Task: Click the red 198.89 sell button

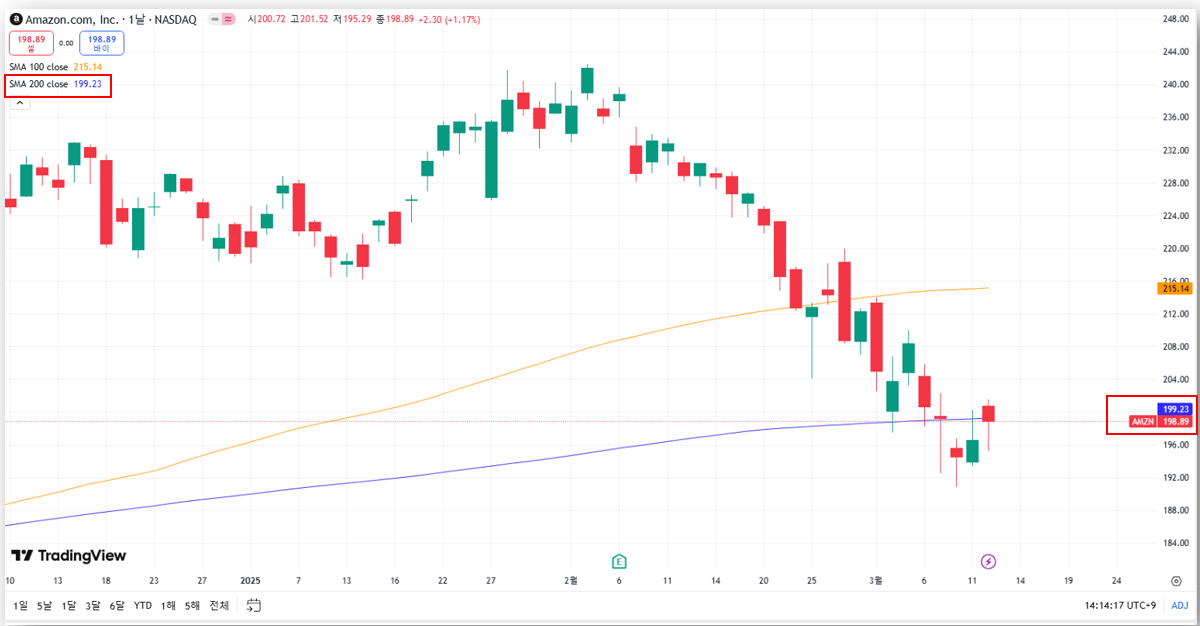Action: point(30,43)
